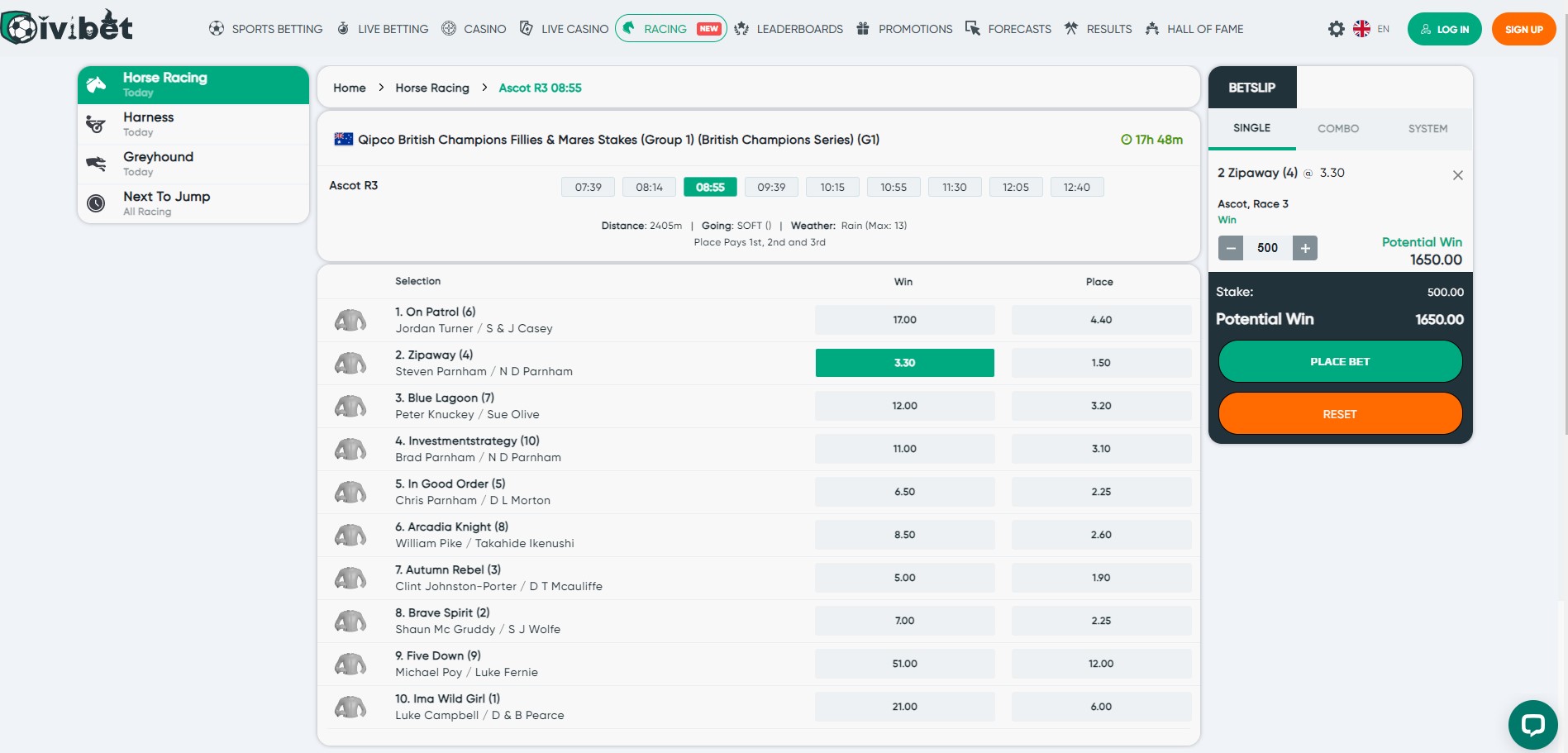Click the Place Bet button
This screenshot has height=753, width=1568.
[1340, 362]
